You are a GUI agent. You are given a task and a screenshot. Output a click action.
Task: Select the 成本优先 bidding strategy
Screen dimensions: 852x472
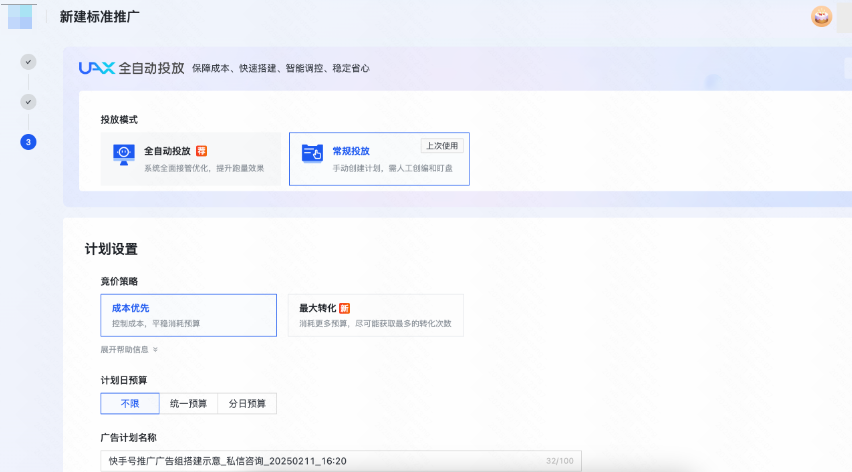tap(189, 316)
